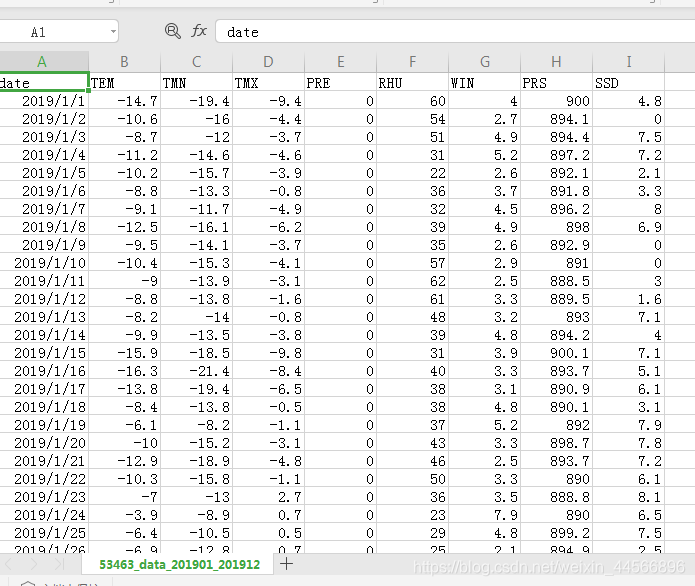695x586 pixels.
Task: Select column F header
Action: (412, 61)
